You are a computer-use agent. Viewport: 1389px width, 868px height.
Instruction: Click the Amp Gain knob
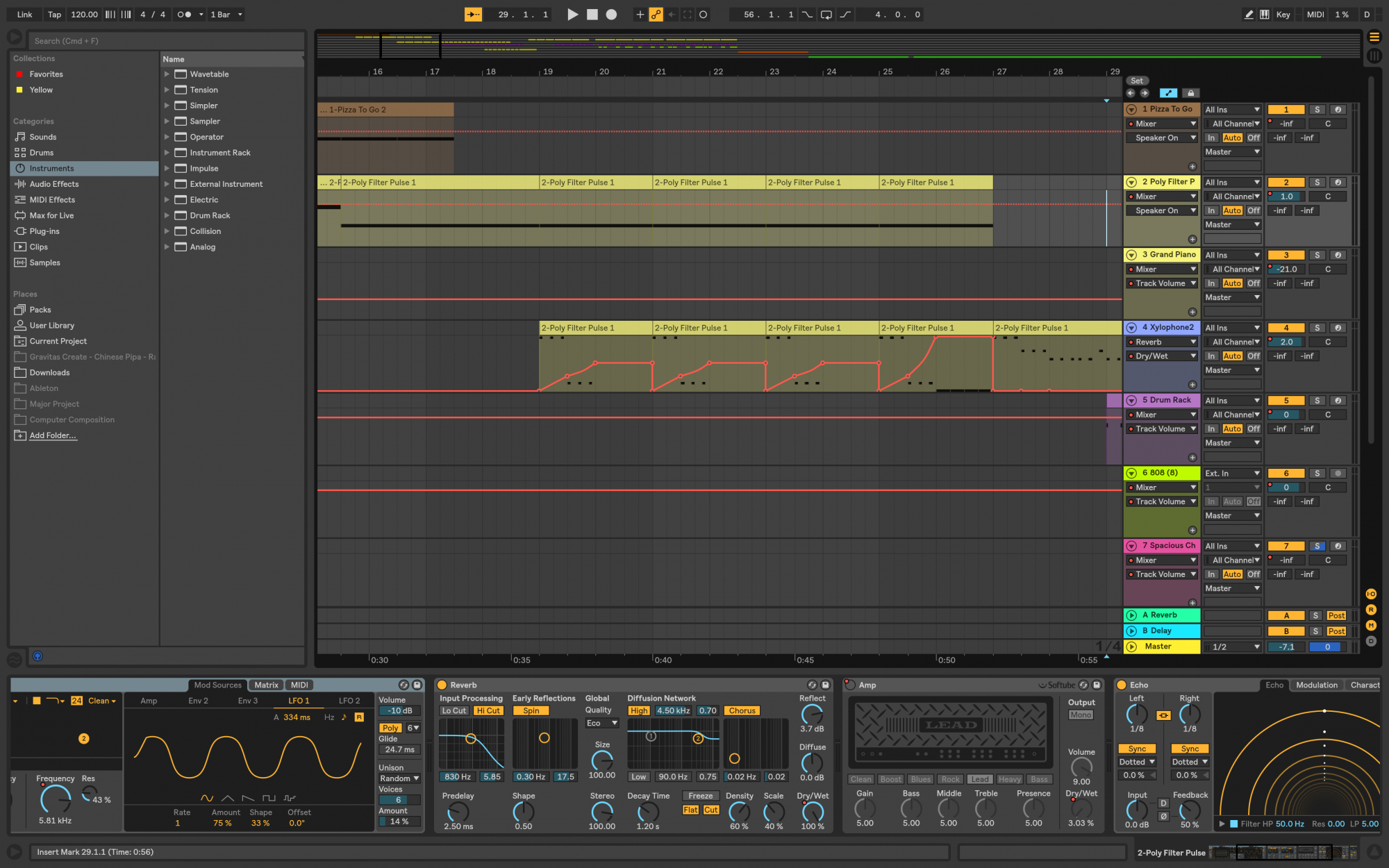[x=865, y=808]
